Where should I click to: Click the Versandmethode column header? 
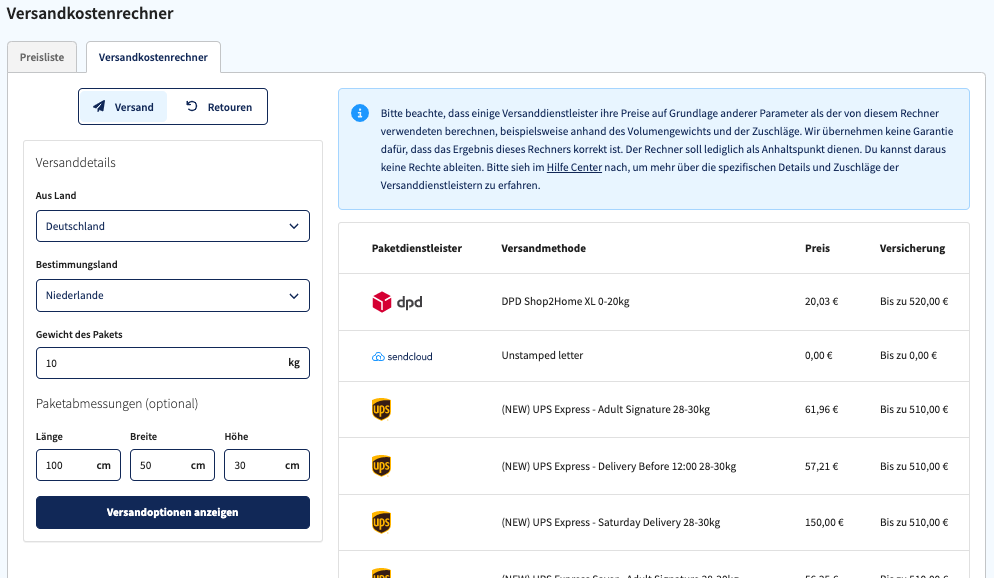(543, 248)
